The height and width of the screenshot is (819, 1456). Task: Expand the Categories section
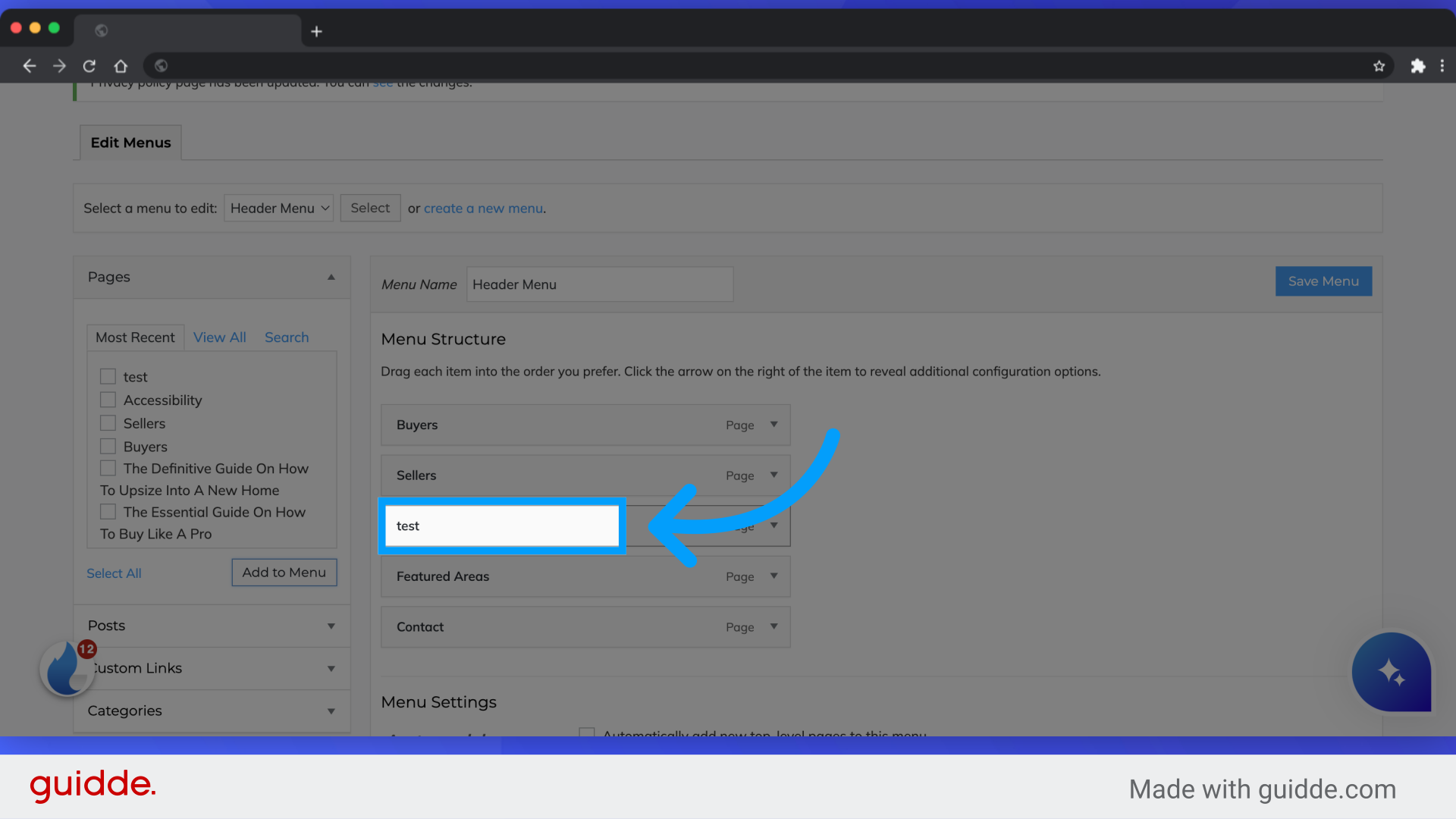pyautogui.click(x=331, y=711)
